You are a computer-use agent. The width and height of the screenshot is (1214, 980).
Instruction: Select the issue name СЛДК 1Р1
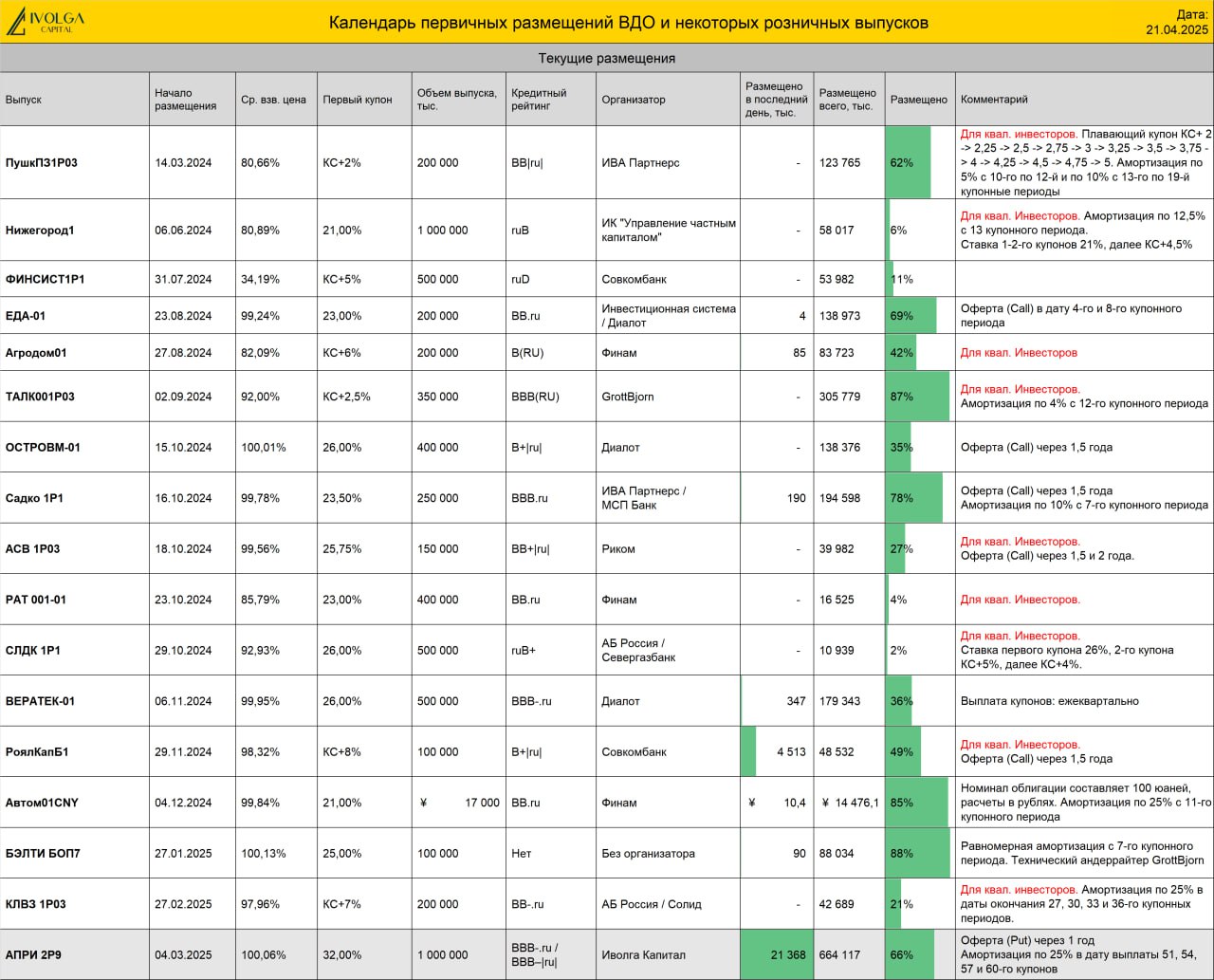tap(33, 651)
